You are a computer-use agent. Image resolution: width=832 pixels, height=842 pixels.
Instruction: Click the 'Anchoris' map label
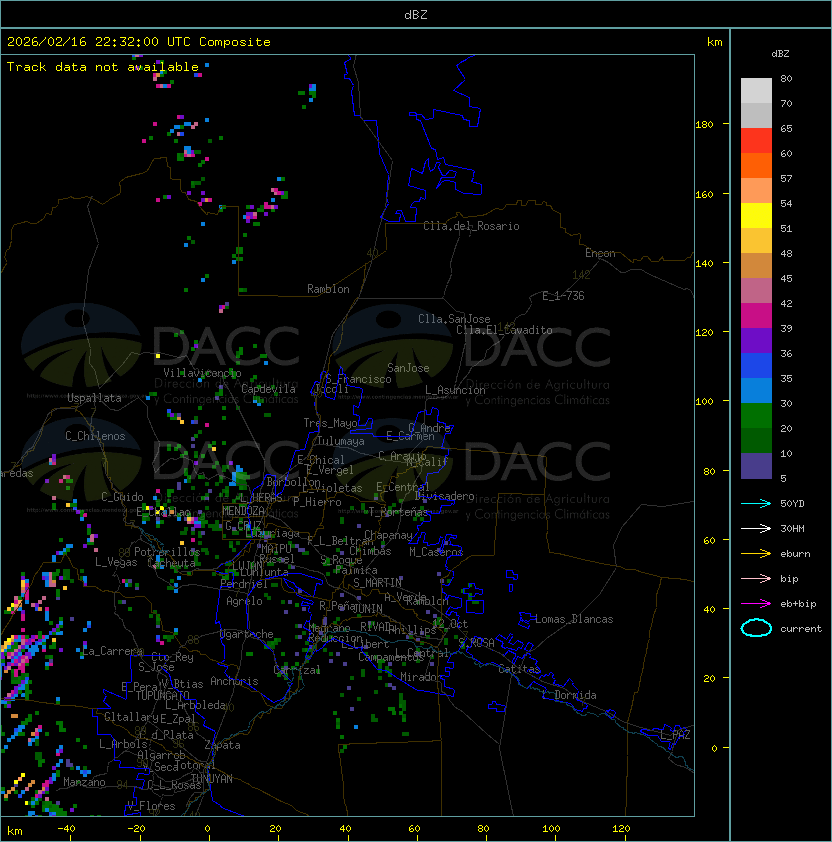tap(234, 681)
